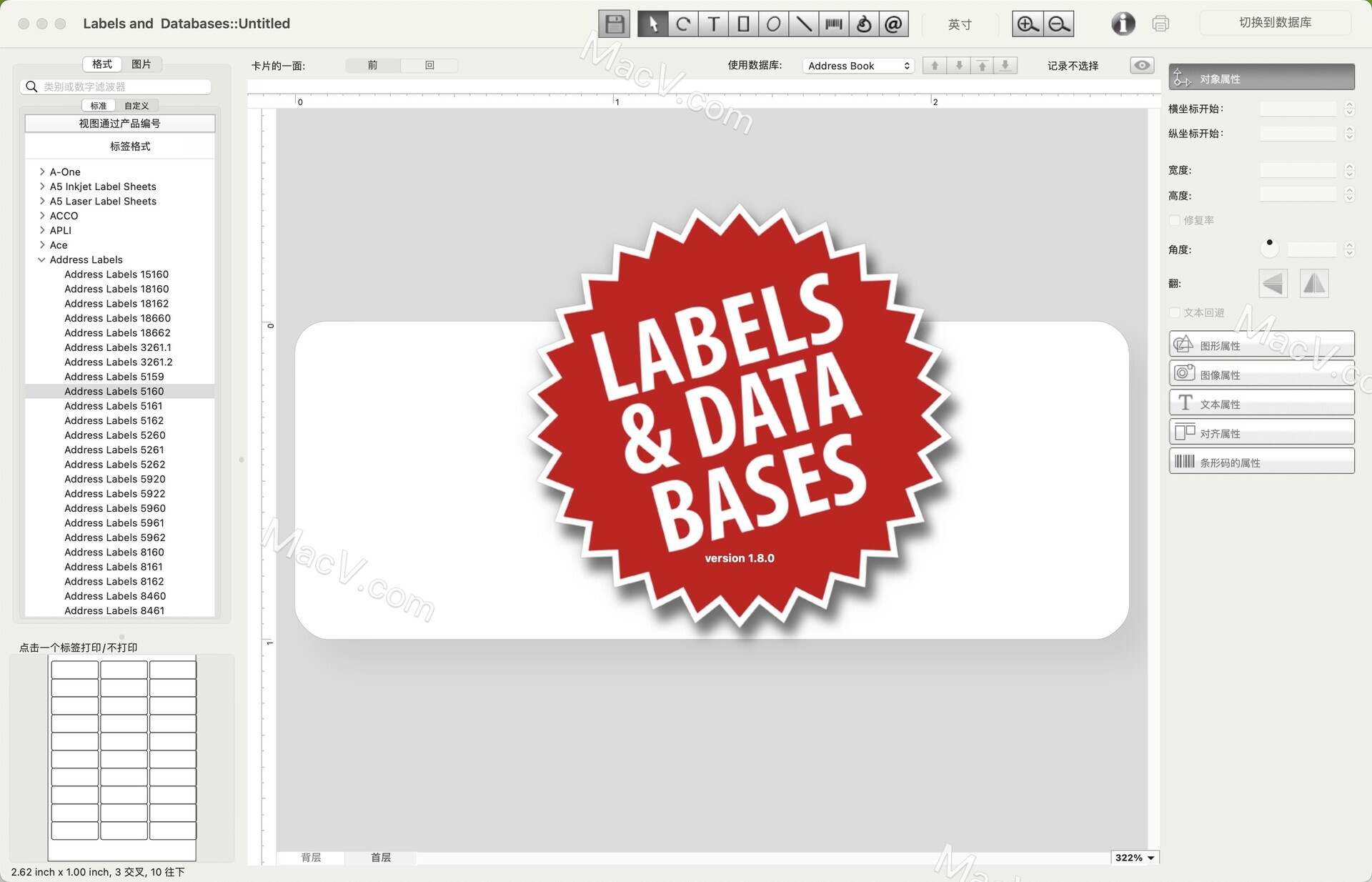Enable the 修复率 checkbox
This screenshot has height=882, width=1372.
[1175, 220]
